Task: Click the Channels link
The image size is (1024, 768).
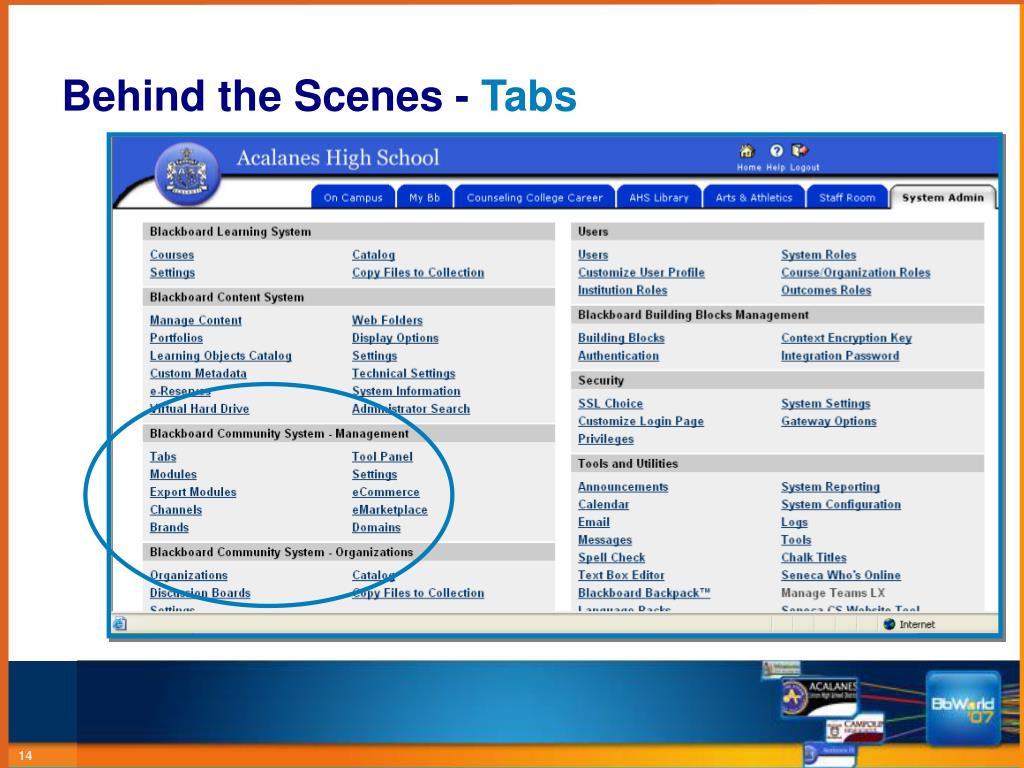Action: [176, 509]
